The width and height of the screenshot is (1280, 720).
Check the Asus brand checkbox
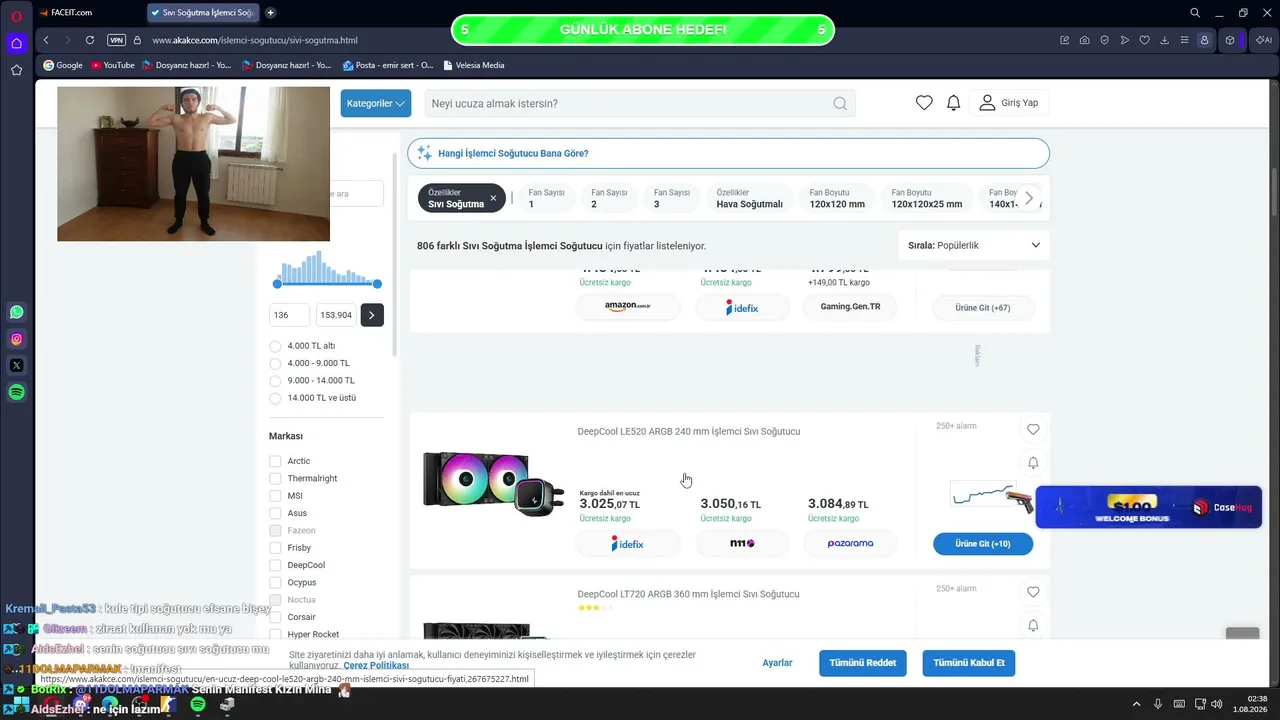pyautogui.click(x=275, y=513)
